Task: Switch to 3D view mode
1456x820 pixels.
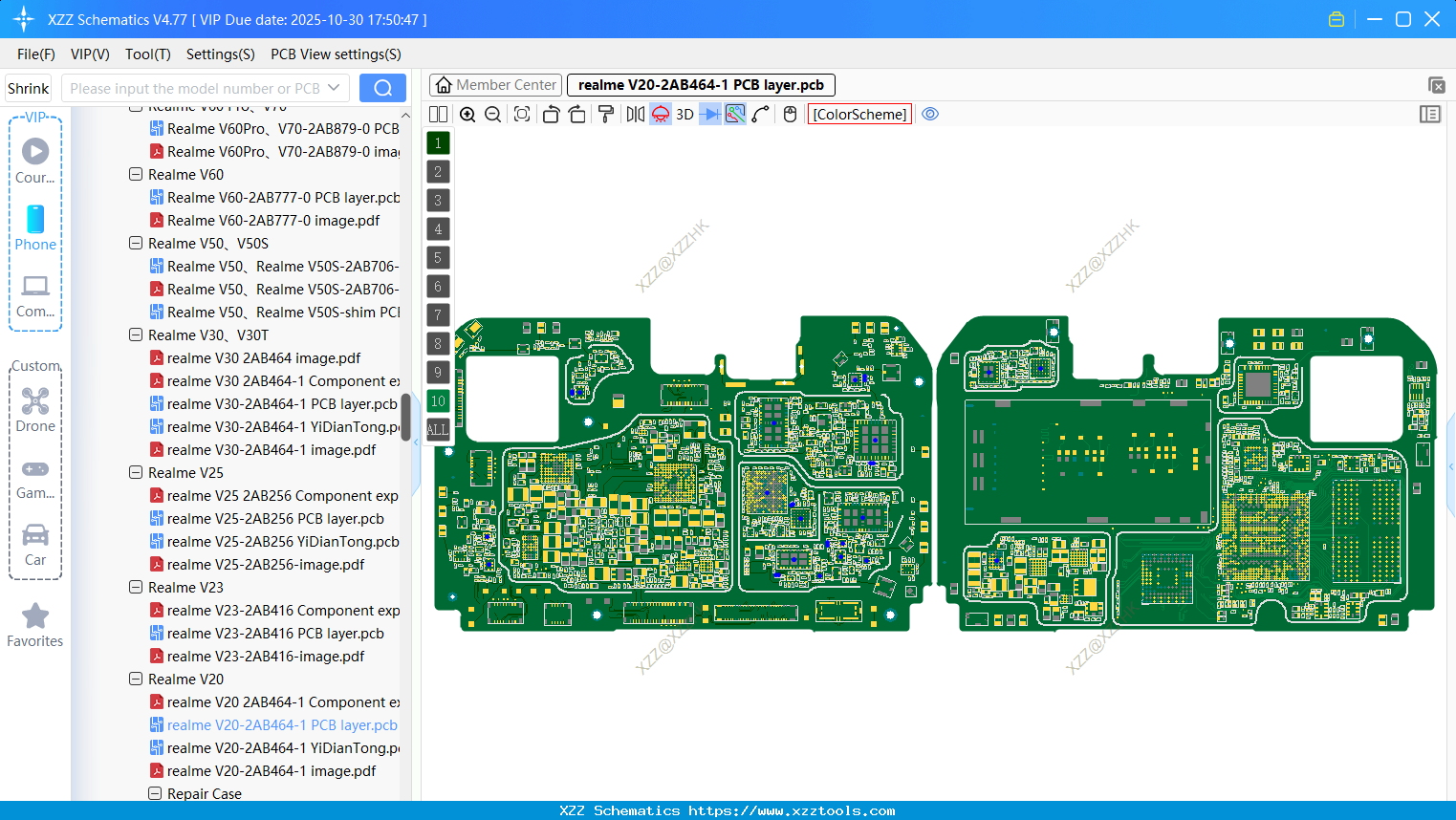Action: pyautogui.click(x=685, y=115)
